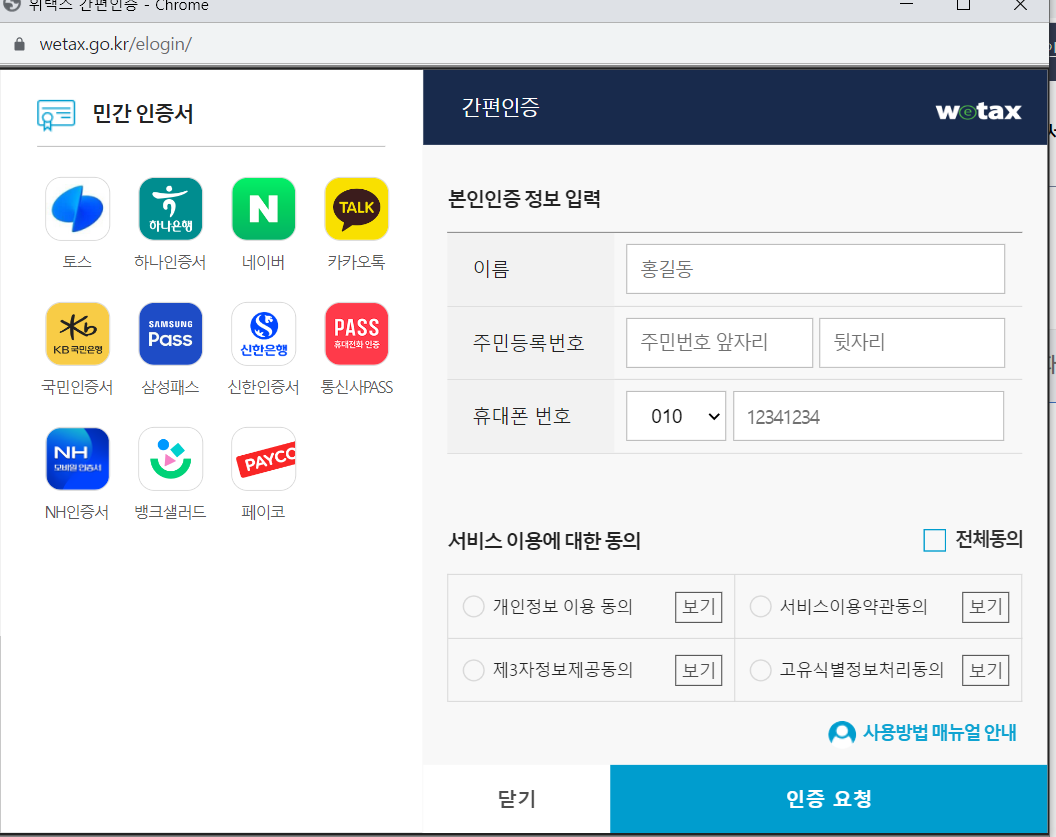The height and width of the screenshot is (837, 1056).
Task: Click the 민간 인증서 certificate icon
Action: [x=56, y=115]
